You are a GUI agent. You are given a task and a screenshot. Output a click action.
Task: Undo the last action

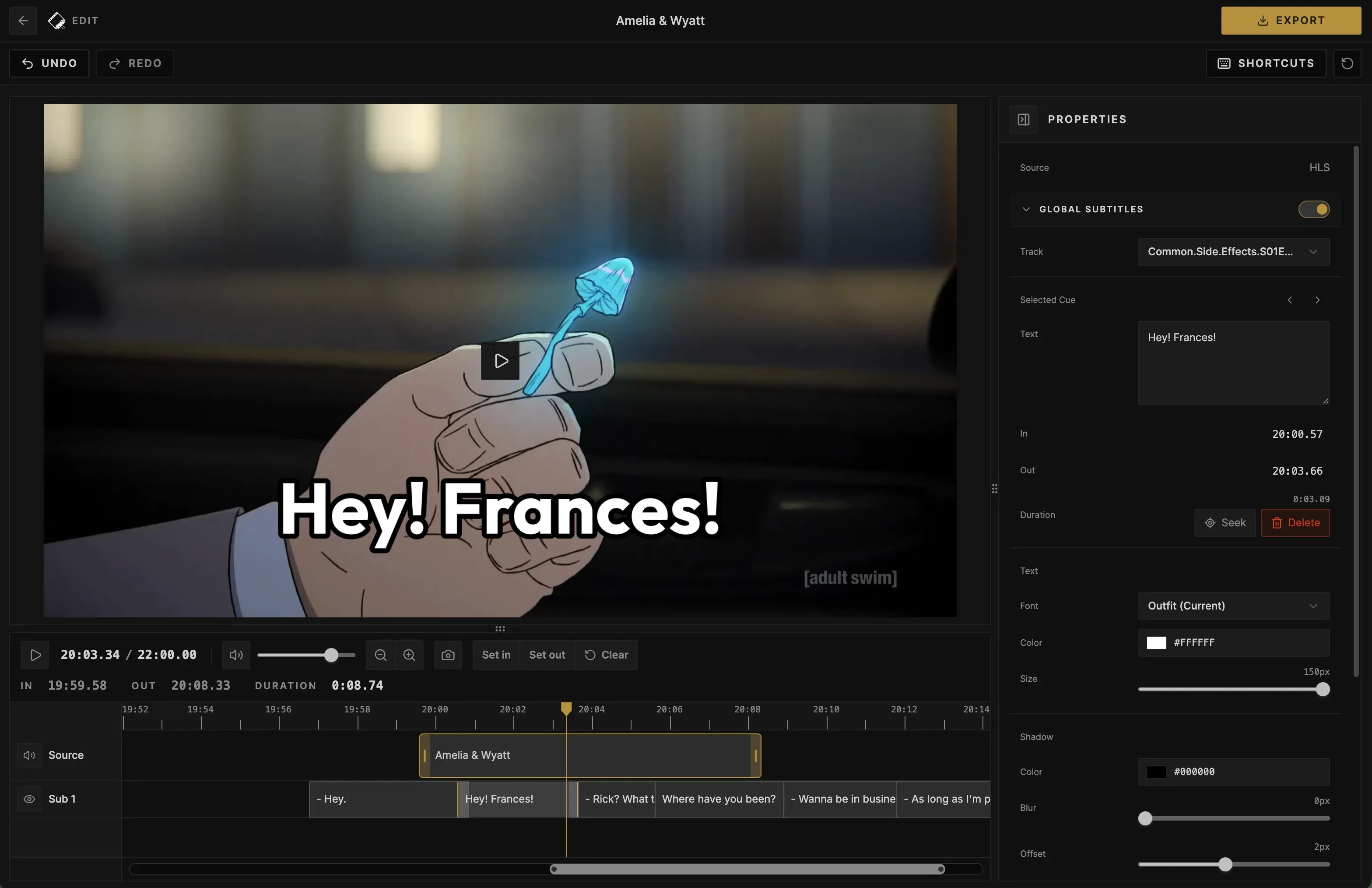pyautogui.click(x=49, y=63)
